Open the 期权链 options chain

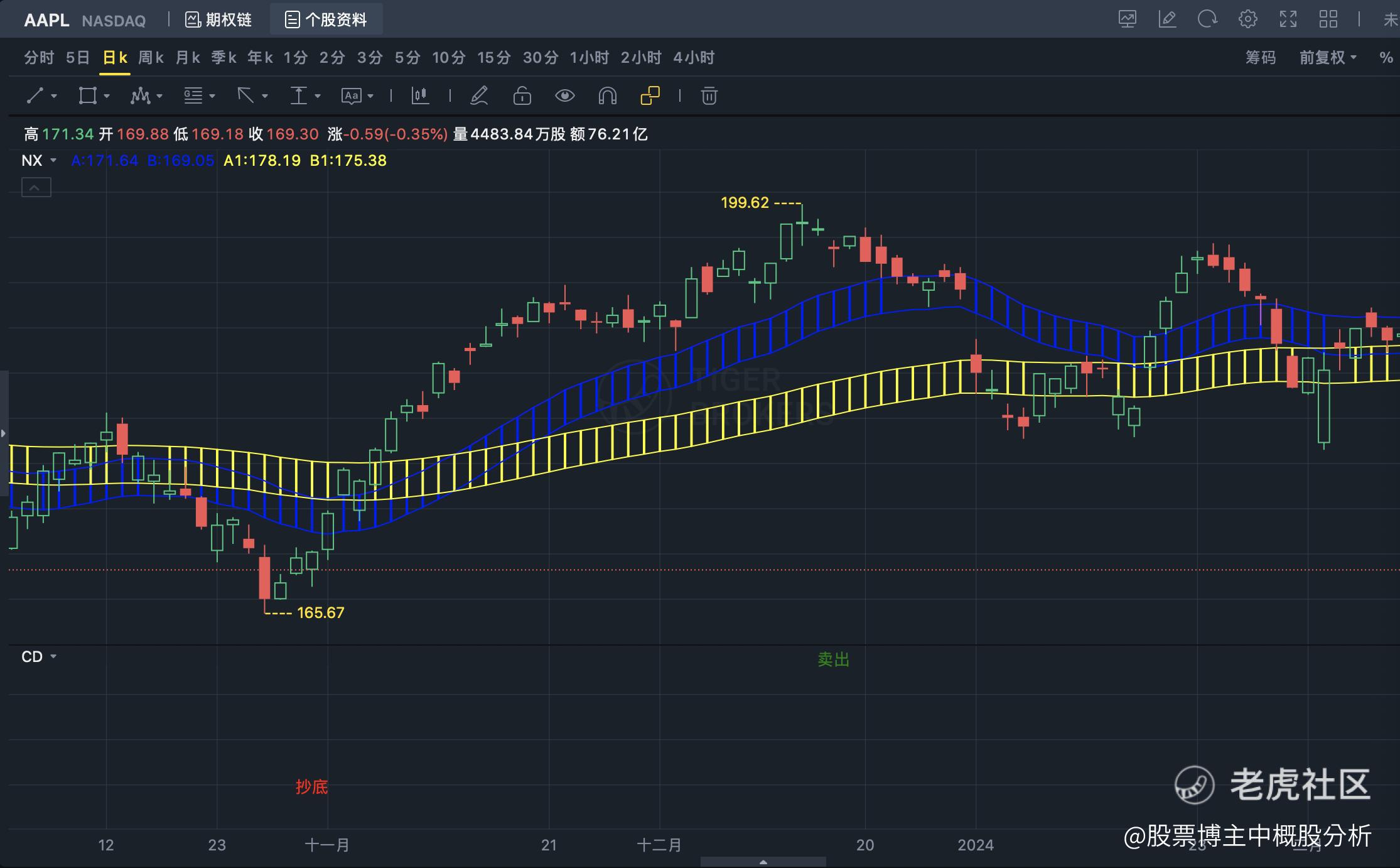coord(218,19)
